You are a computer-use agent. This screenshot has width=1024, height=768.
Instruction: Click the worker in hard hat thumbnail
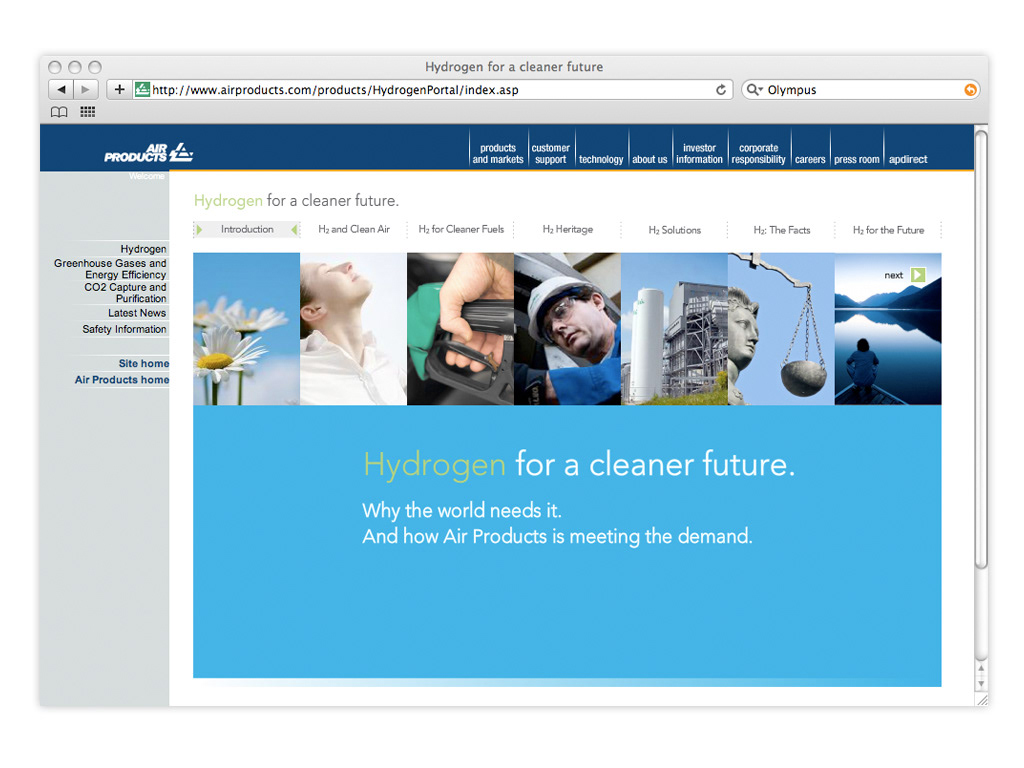pyautogui.click(x=568, y=328)
